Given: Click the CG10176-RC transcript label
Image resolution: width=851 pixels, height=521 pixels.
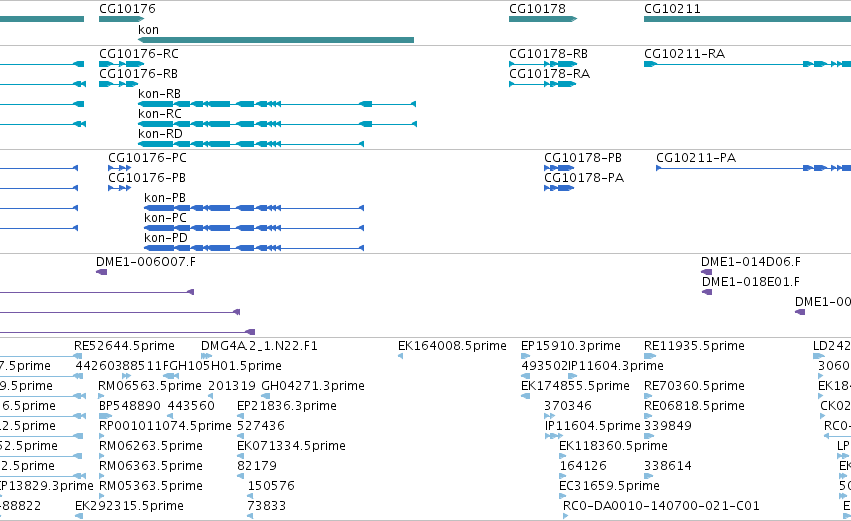Looking at the screenshot, I should tap(139, 54).
